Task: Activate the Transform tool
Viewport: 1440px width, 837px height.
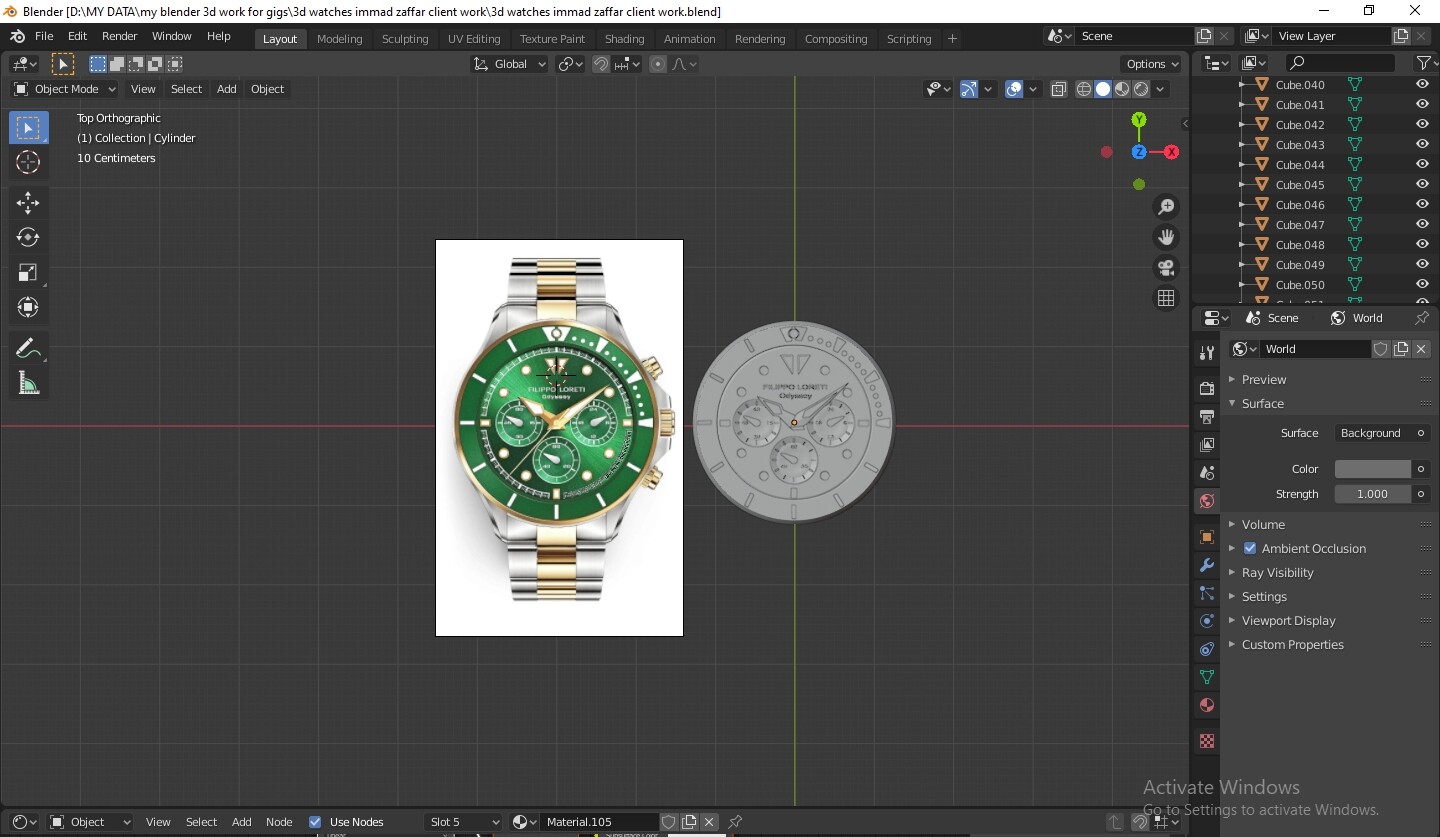Action: 28,307
